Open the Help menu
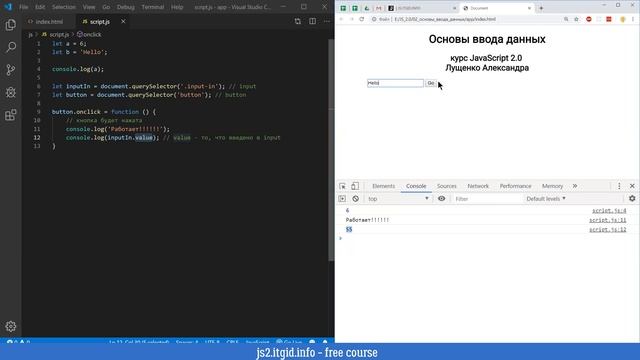 click(177, 7)
